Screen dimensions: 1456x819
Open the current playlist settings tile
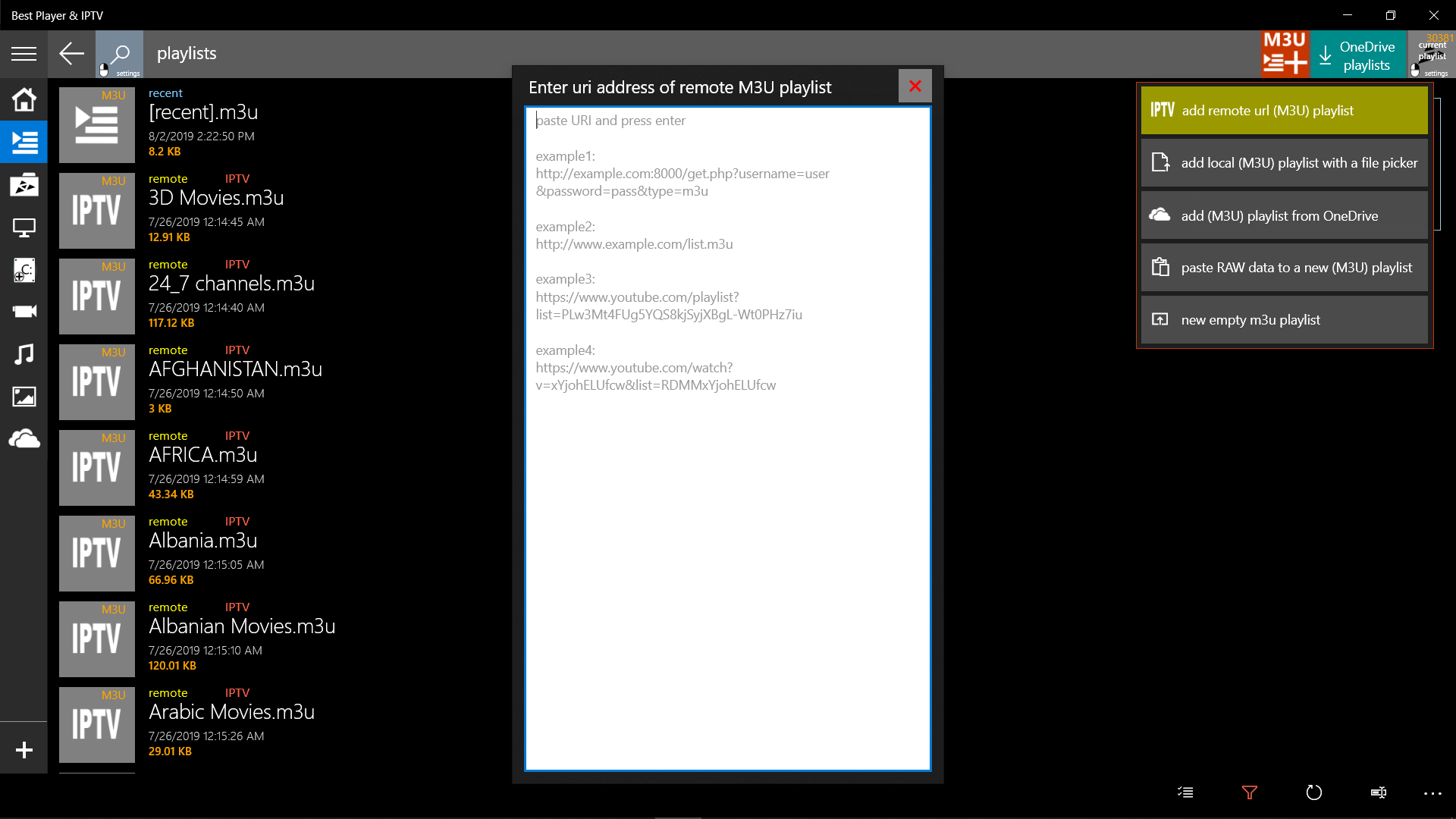(1431, 54)
